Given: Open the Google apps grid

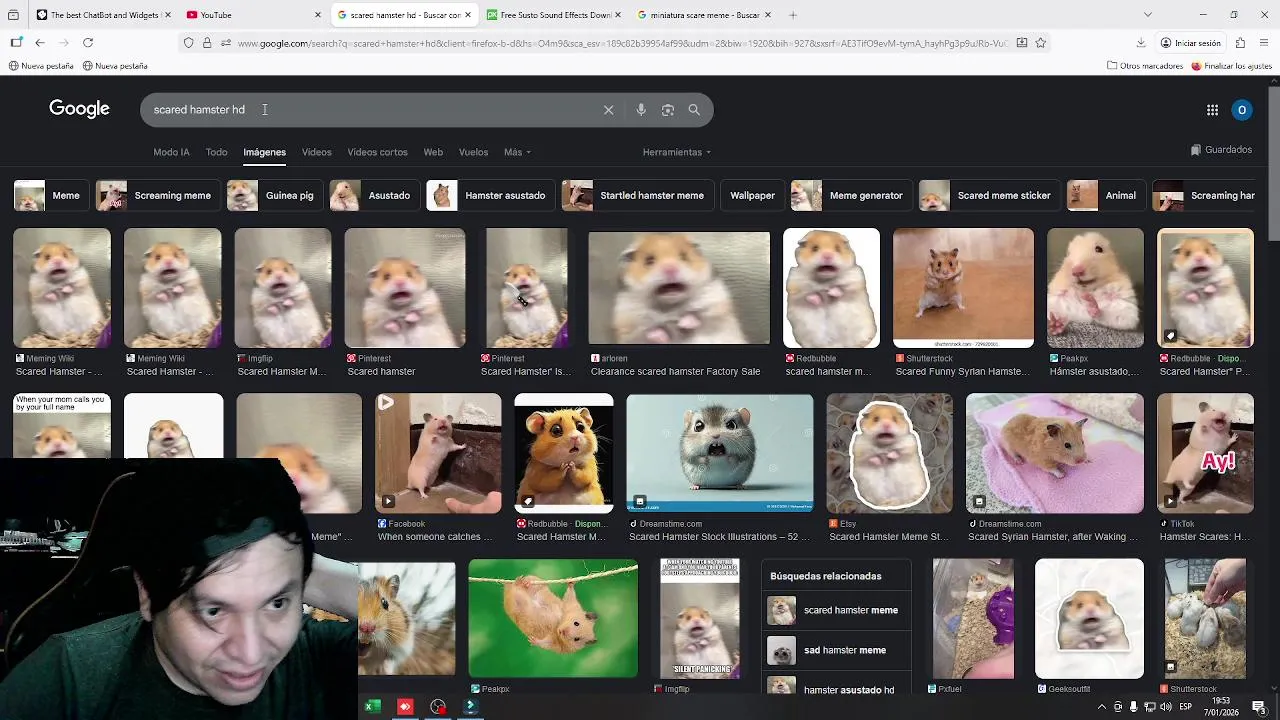Looking at the screenshot, I should pyautogui.click(x=1212, y=110).
